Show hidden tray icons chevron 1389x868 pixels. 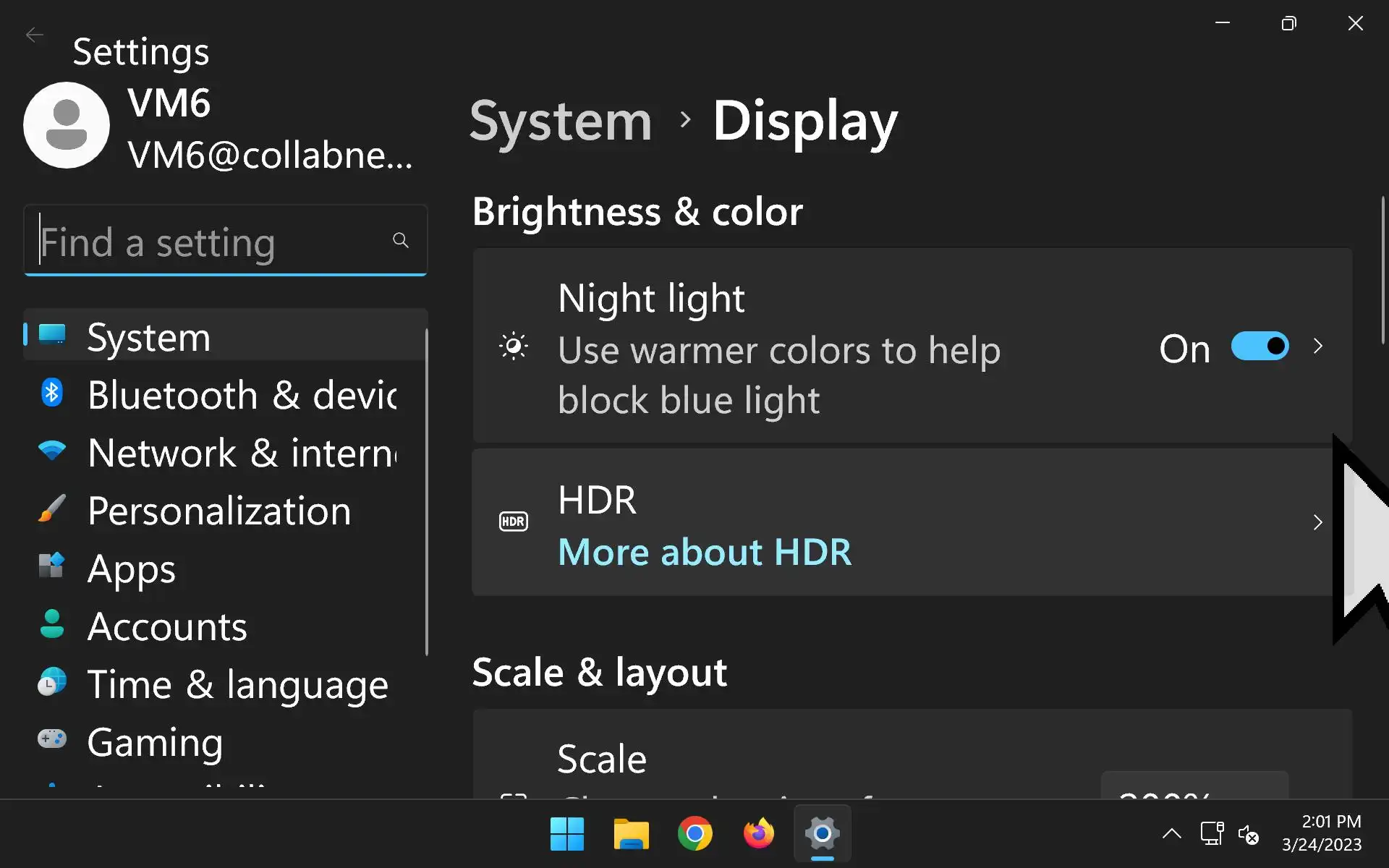1171,834
